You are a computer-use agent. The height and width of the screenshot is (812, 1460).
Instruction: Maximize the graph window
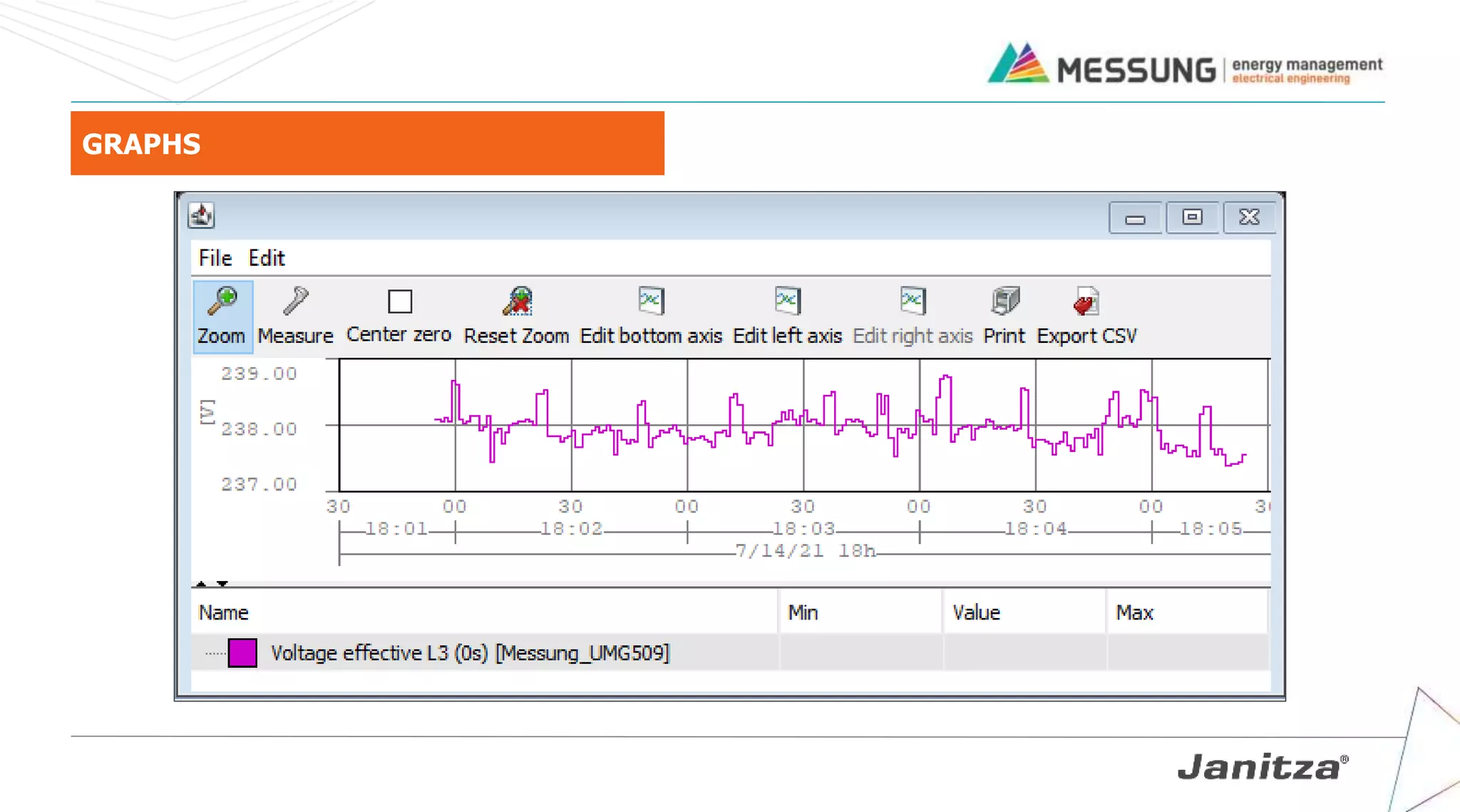point(1192,217)
